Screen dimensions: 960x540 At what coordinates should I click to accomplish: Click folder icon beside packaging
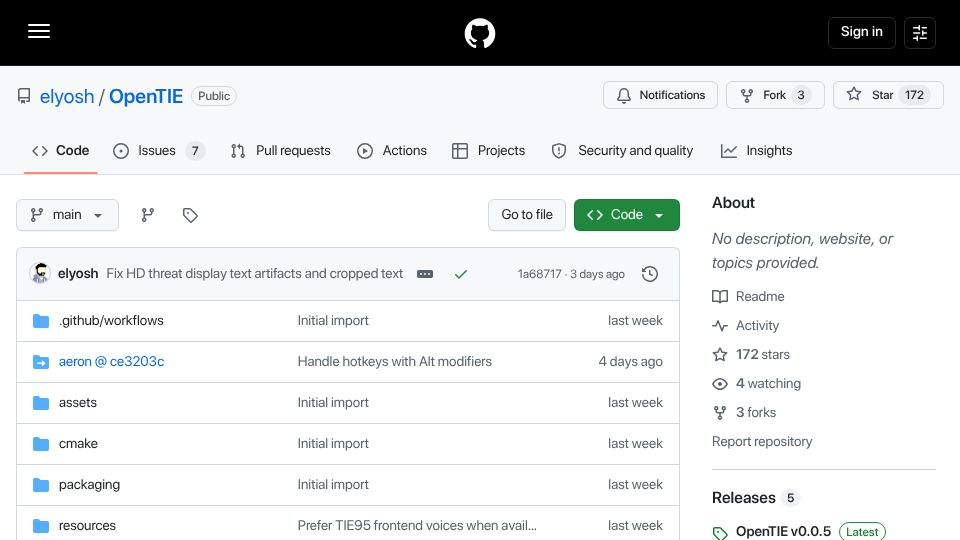pyautogui.click(x=41, y=485)
